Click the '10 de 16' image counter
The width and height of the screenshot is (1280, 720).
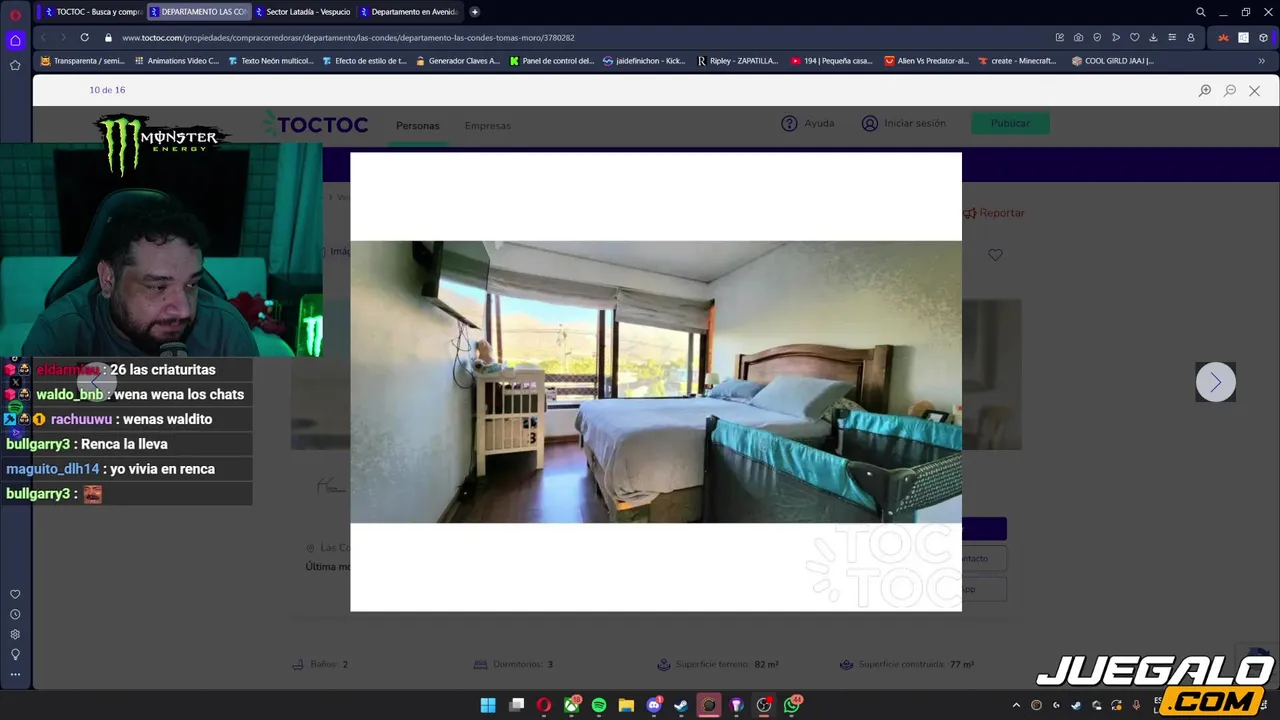pyautogui.click(x=107, y=90)
